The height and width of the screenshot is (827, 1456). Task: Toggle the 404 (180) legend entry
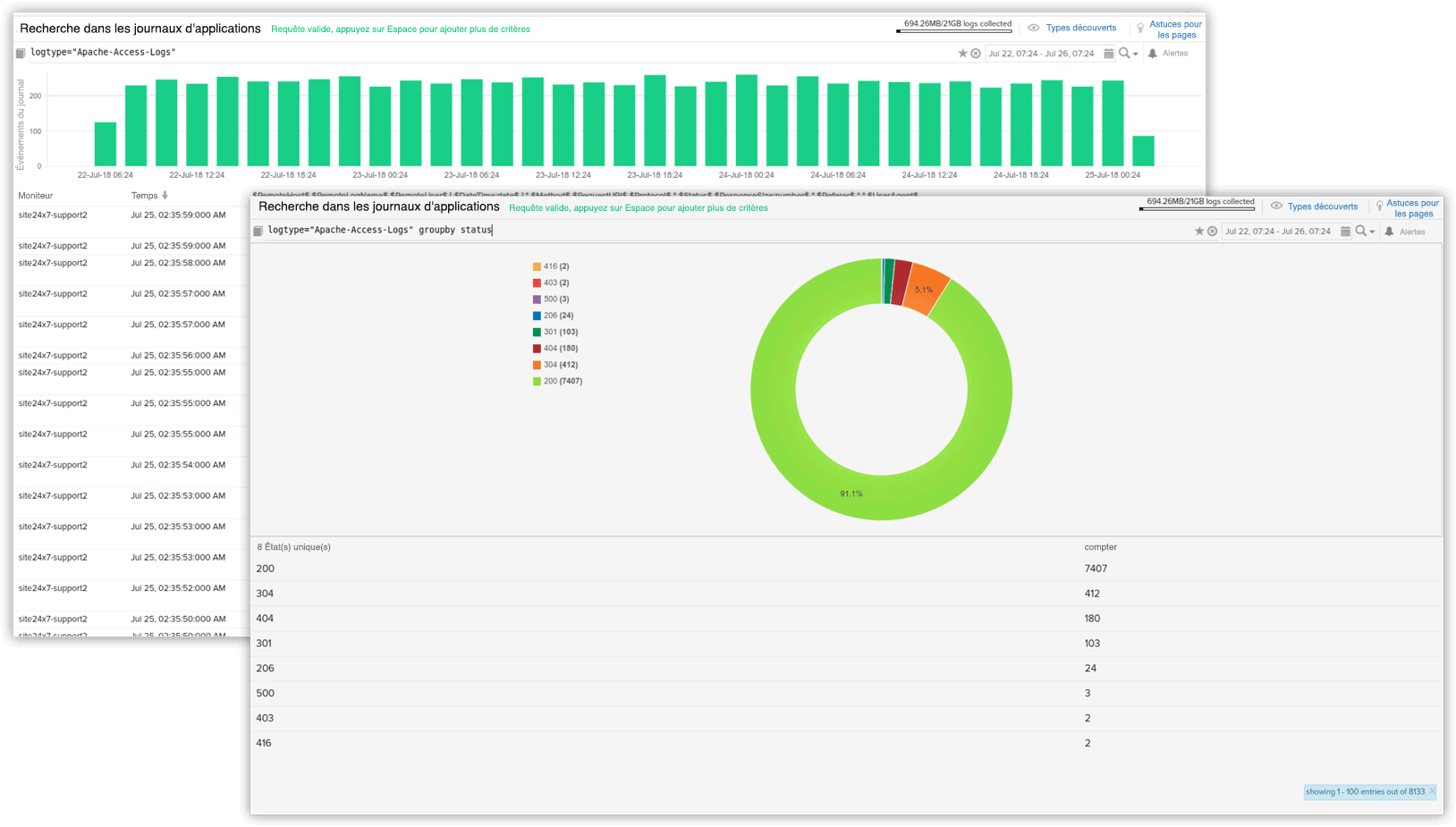pos(558,348)
